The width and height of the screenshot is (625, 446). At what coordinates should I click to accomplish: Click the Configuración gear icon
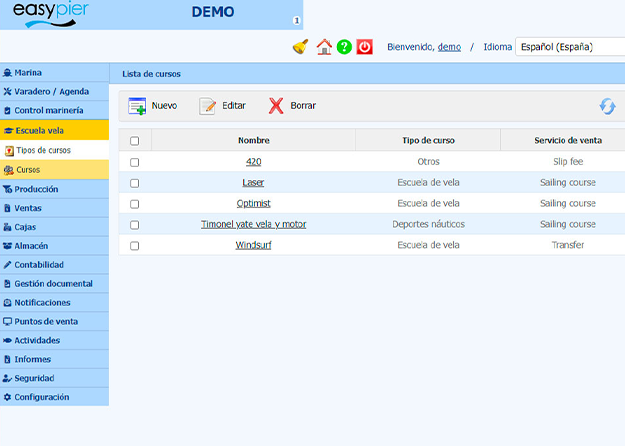click(7, 397)
